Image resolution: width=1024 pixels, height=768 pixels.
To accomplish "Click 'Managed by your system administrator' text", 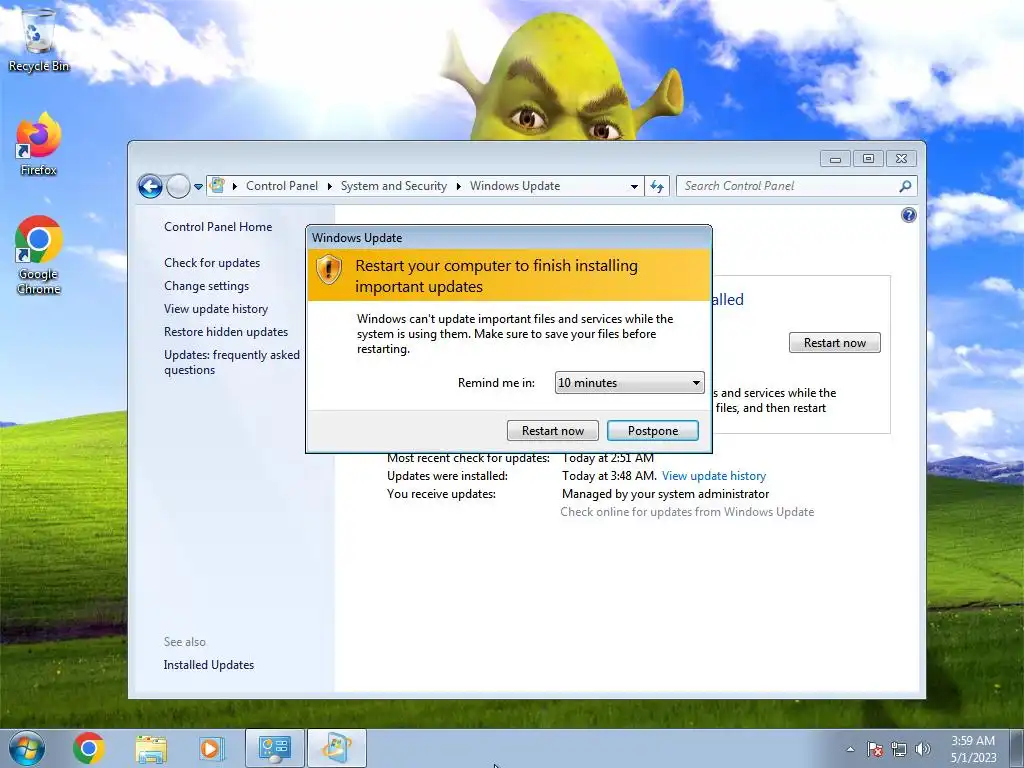I will click(x=665, y=494).
